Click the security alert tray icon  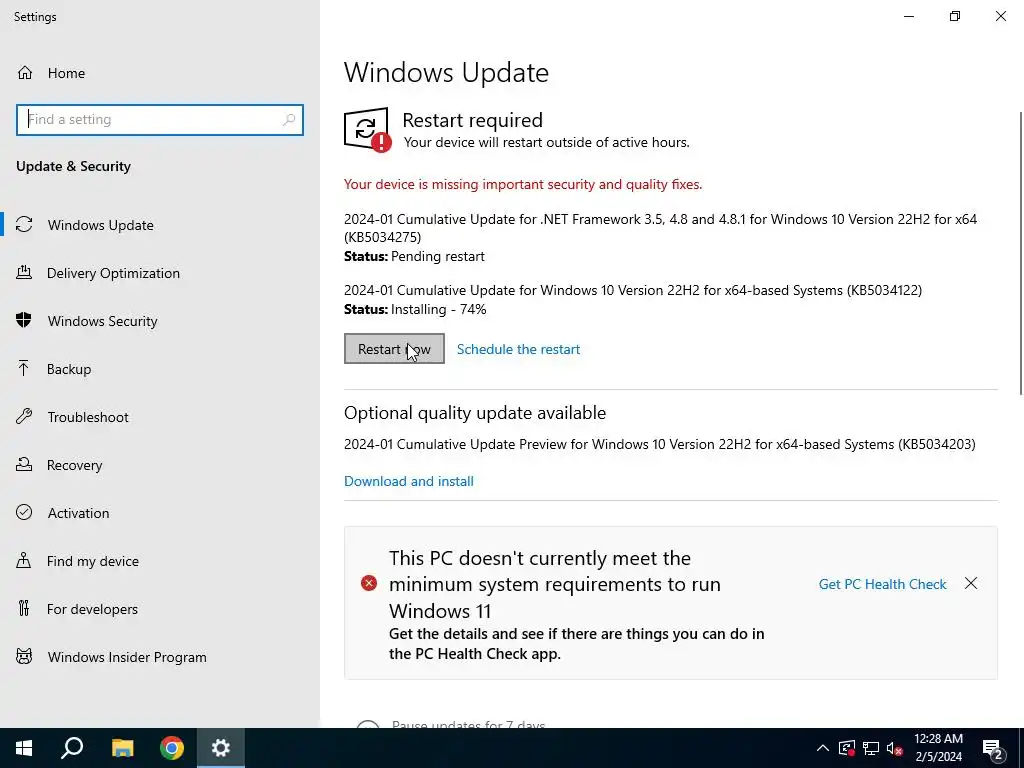pyautogui.click(x=847, y=748)
